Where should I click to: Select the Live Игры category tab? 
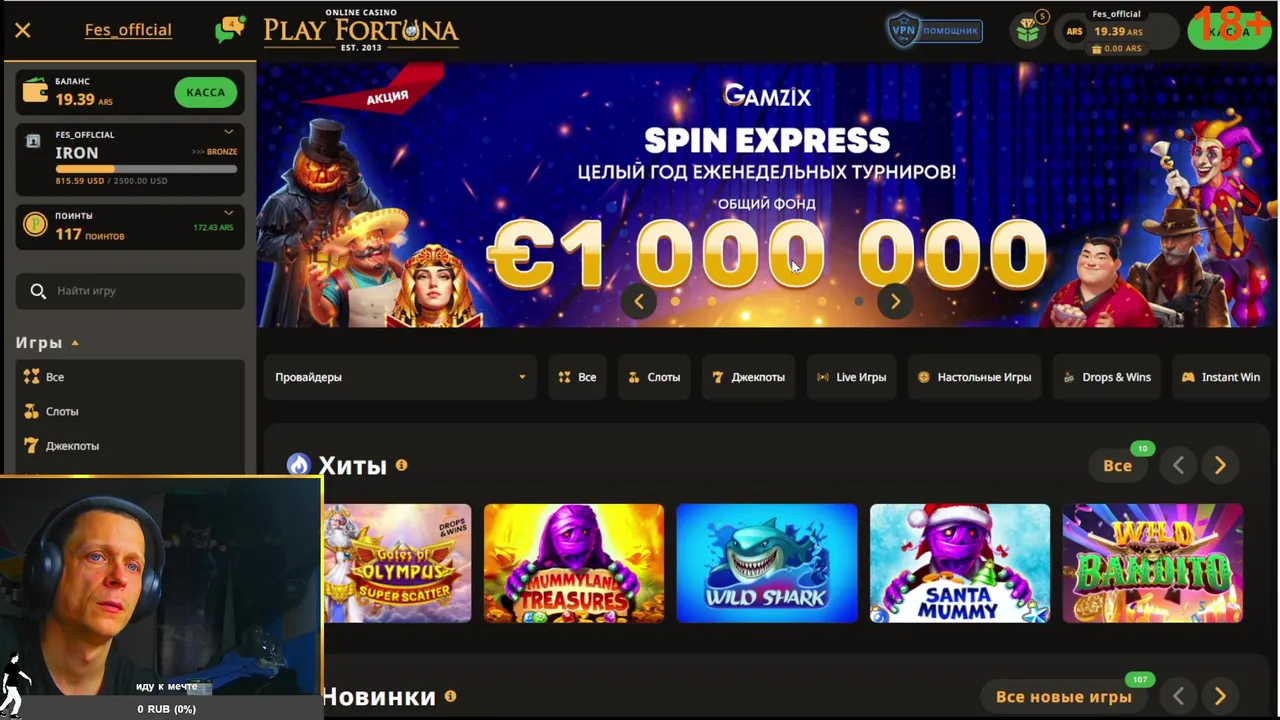tap(852, 377)
